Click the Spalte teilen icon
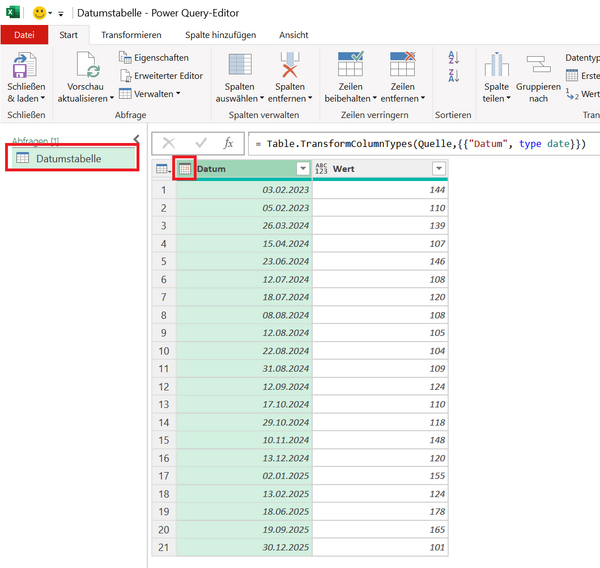Screen dimensions: 600x568 (x=497, y=66)
